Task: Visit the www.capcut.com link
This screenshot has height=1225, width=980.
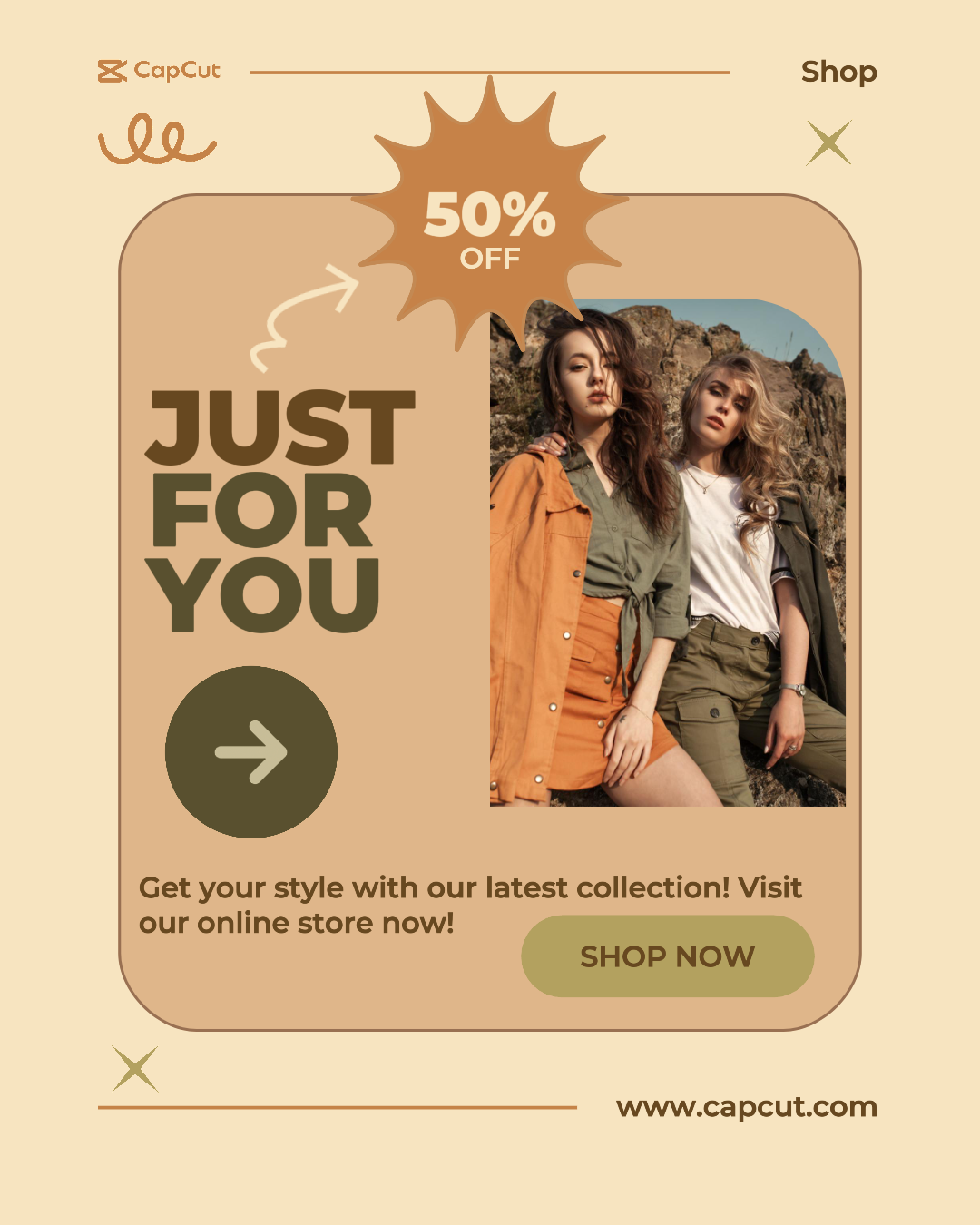Action: coord(747,1107)
